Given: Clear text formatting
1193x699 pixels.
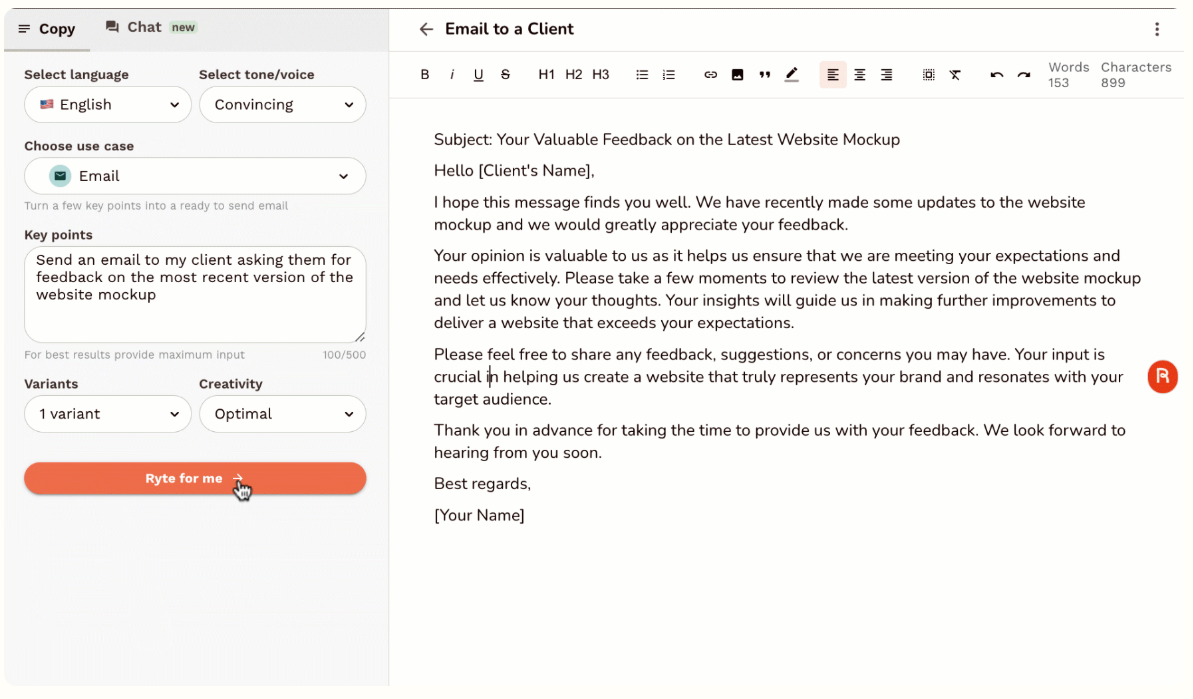Looking at the screenshot, I should pyautogui.click(x=956, y=75).
